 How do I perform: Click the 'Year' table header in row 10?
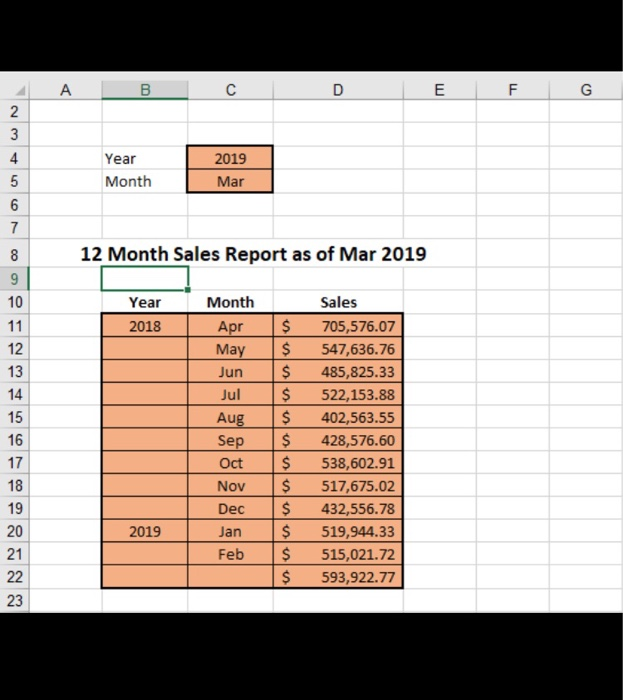tap(145, 302)
